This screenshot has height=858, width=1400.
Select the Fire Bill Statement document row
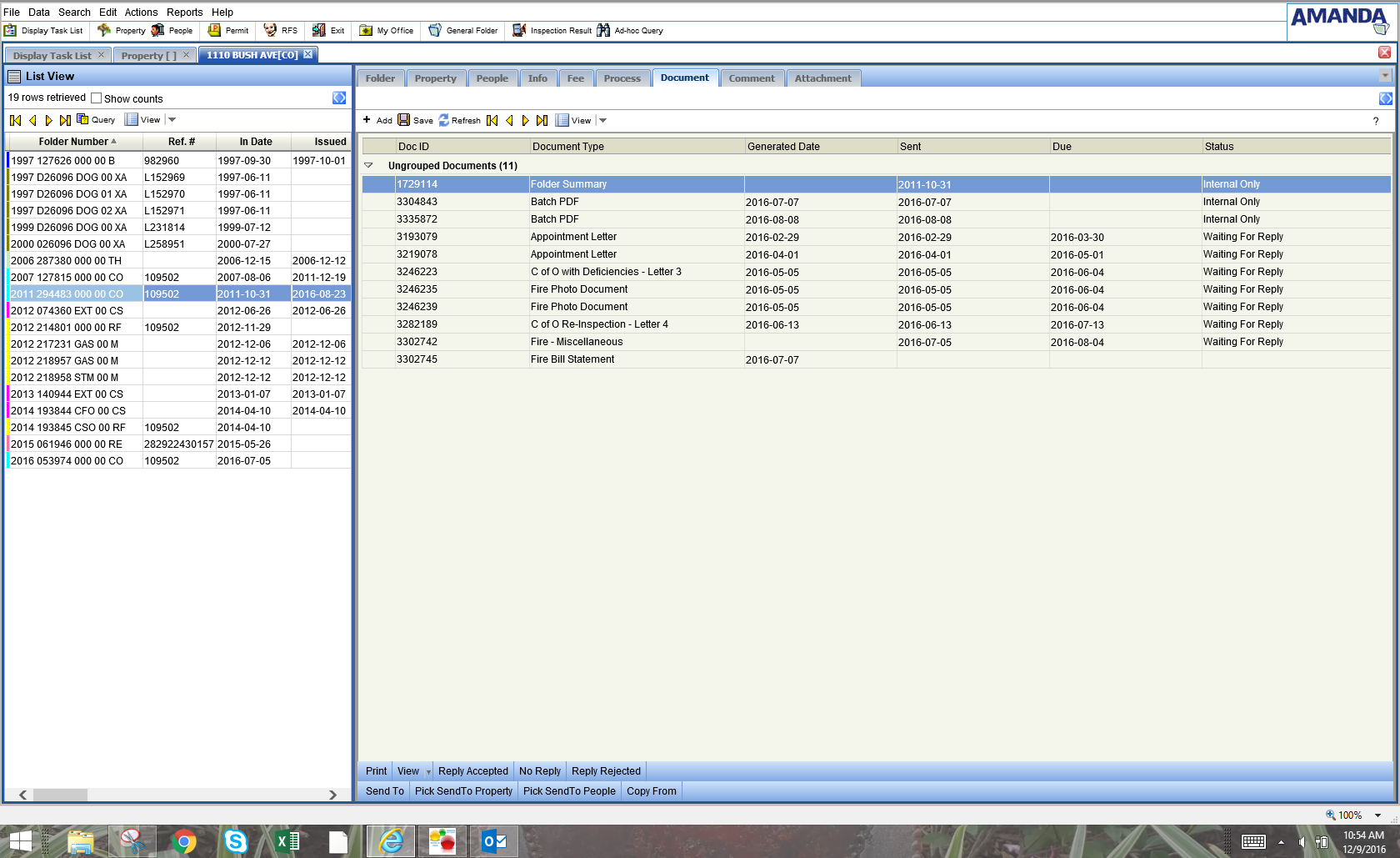click(572, 359)
